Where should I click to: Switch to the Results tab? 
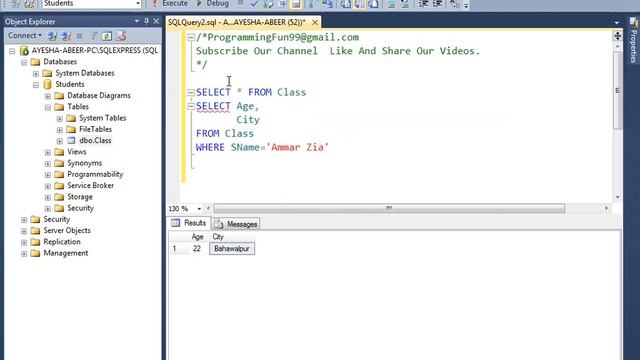coord(189,223)
